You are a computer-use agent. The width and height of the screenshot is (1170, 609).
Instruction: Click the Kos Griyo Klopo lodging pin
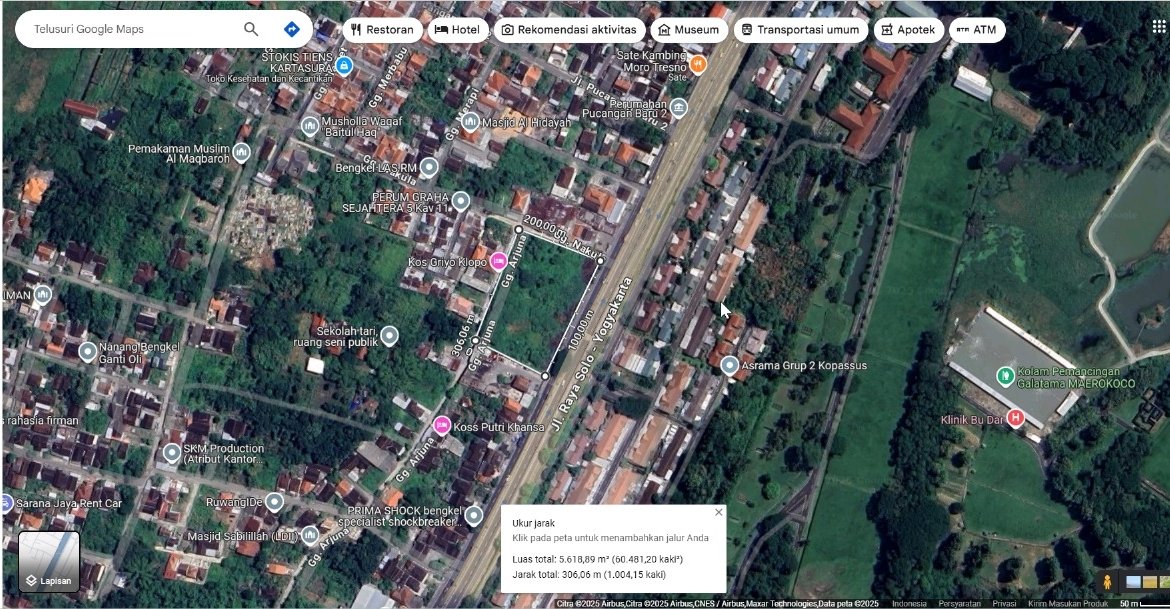[x=497, y=262]
